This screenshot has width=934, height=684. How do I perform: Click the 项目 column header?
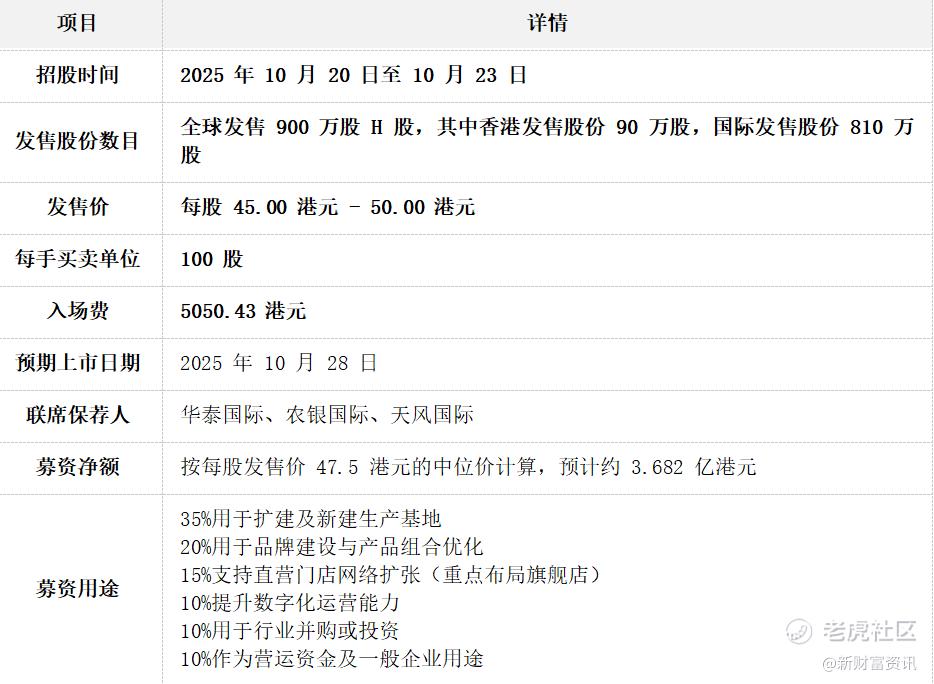click(x=77, y=23)
